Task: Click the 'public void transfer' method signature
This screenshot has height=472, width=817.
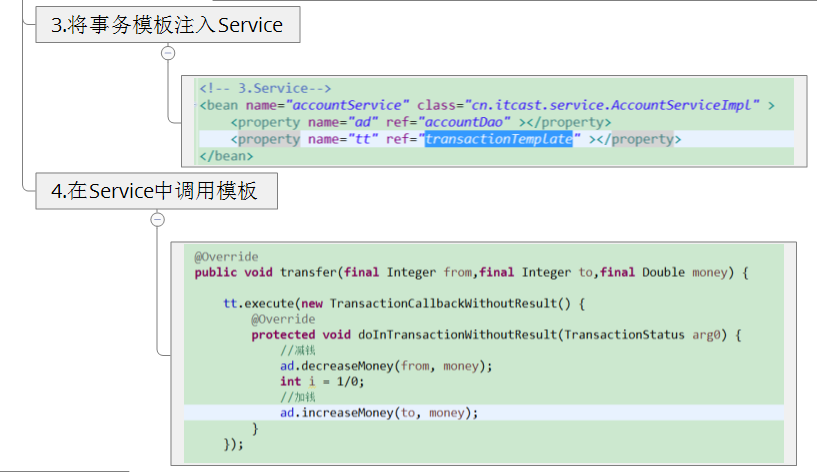Action: coord(471,272)
